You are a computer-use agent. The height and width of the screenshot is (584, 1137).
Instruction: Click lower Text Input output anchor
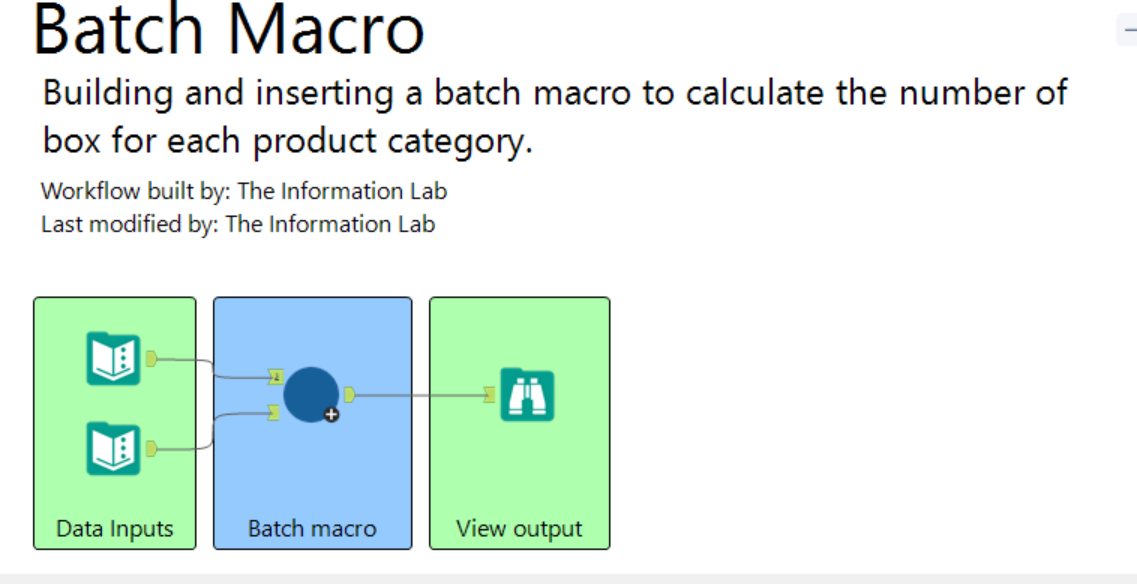click(x=152, y=449)
